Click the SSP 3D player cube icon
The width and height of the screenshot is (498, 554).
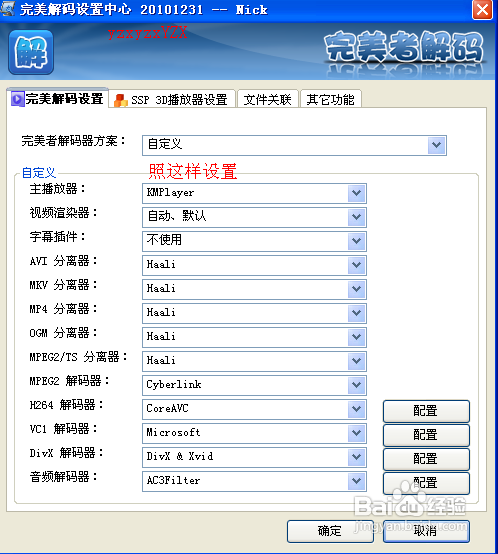(x=120, y=100)
